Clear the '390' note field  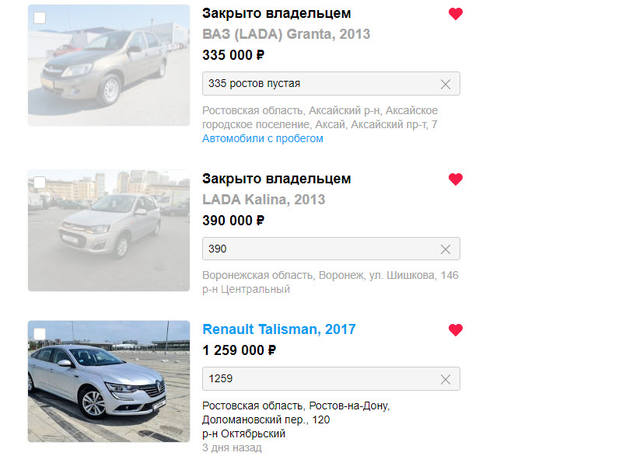(x=445, y=249)
